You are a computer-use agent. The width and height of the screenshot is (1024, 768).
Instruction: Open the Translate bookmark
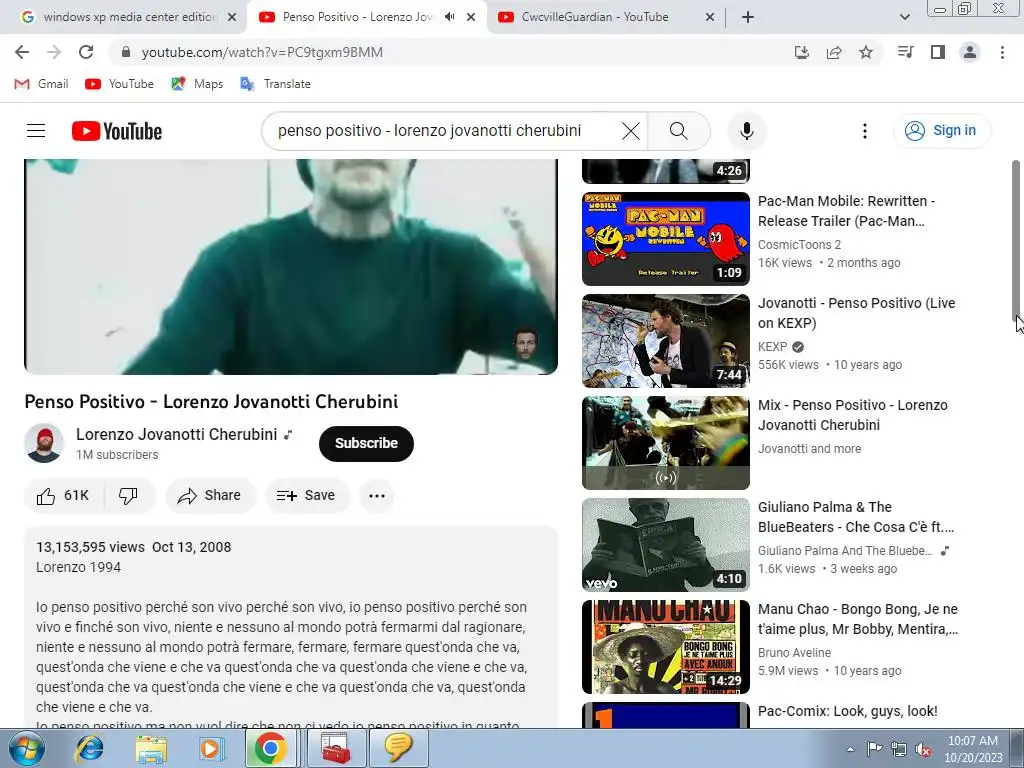click(276, 84)
